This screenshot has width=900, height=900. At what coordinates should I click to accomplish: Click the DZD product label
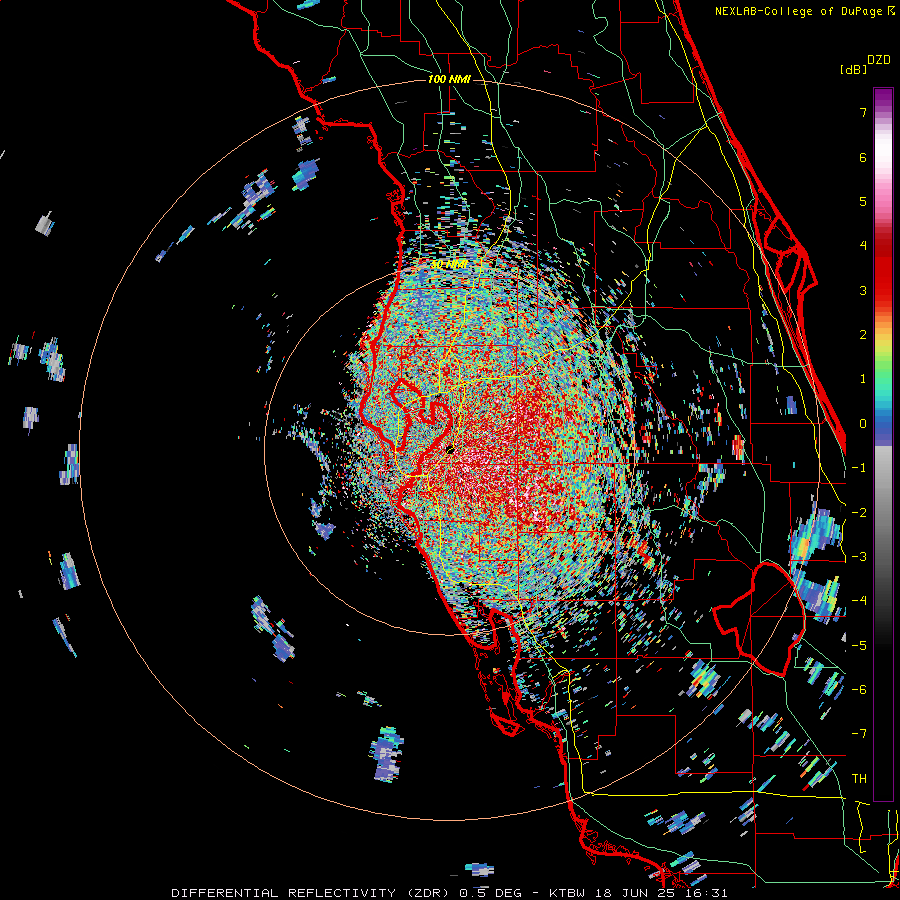pos(879,60)
